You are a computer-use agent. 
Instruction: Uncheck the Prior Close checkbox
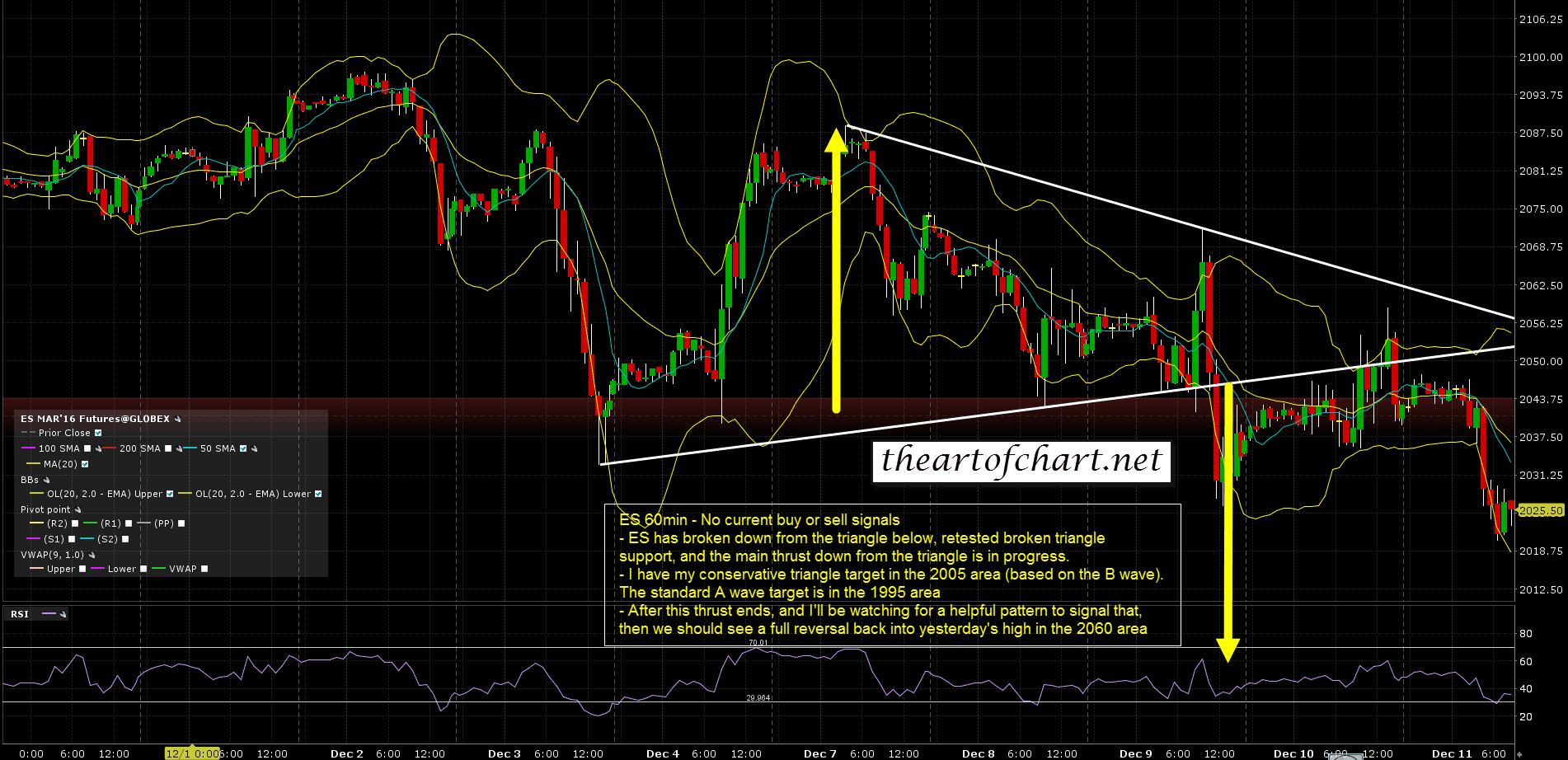point(98,434)
